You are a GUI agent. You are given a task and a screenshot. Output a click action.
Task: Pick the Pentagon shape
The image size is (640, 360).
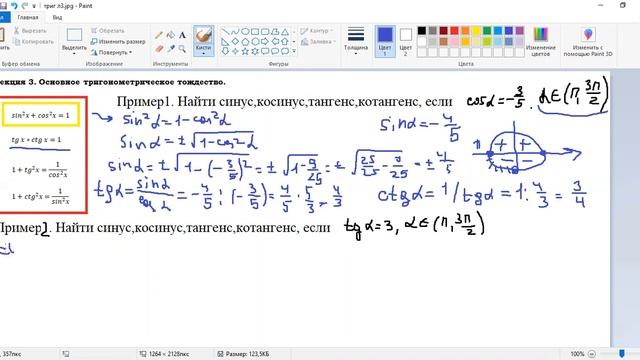tap(245, 42)
